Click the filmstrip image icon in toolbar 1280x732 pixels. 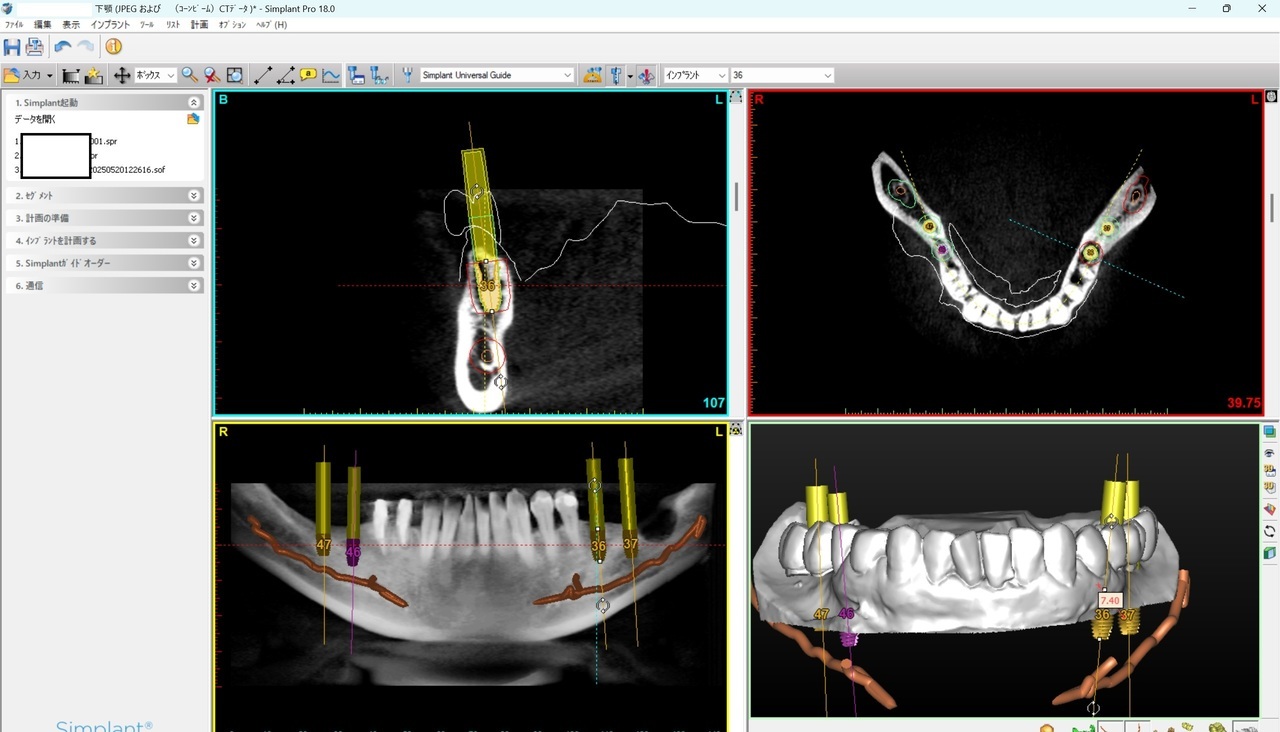(71, 75)
